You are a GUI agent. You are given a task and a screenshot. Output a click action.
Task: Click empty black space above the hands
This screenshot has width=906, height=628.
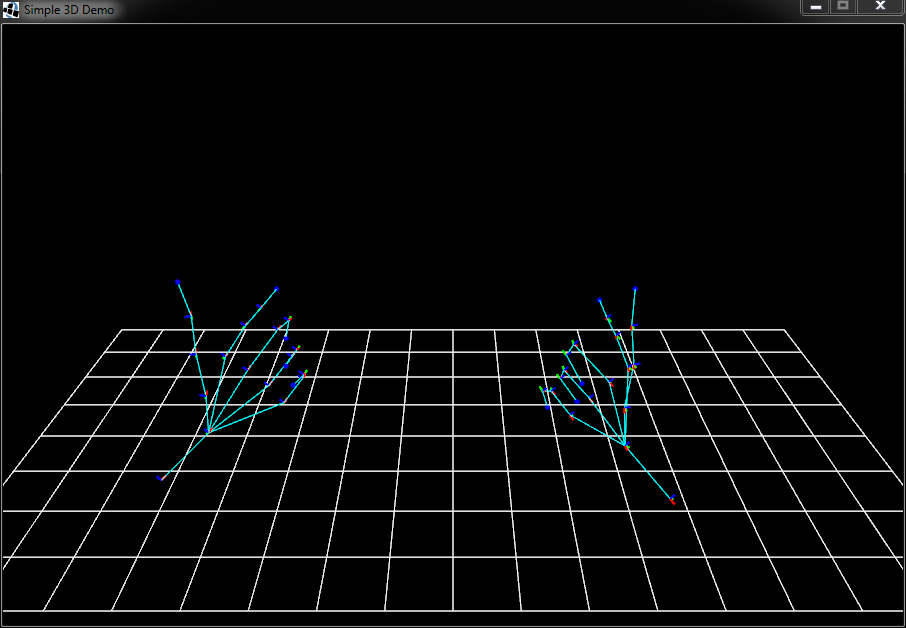tap(450, 150)
